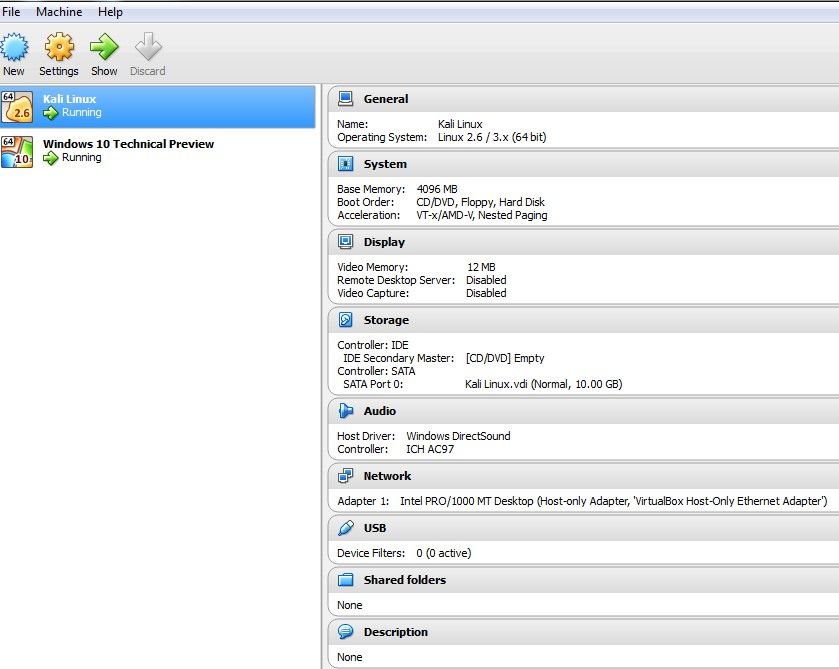Click the USB section plug icon
The width and height of the screenshot is (839, 669).
[x=346, y=528]
